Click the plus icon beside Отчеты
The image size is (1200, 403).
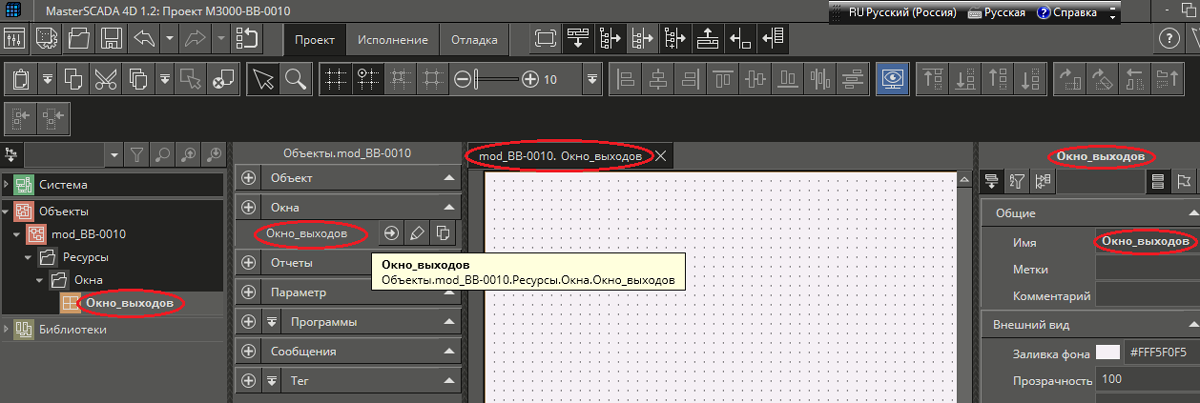click(250, 263)
